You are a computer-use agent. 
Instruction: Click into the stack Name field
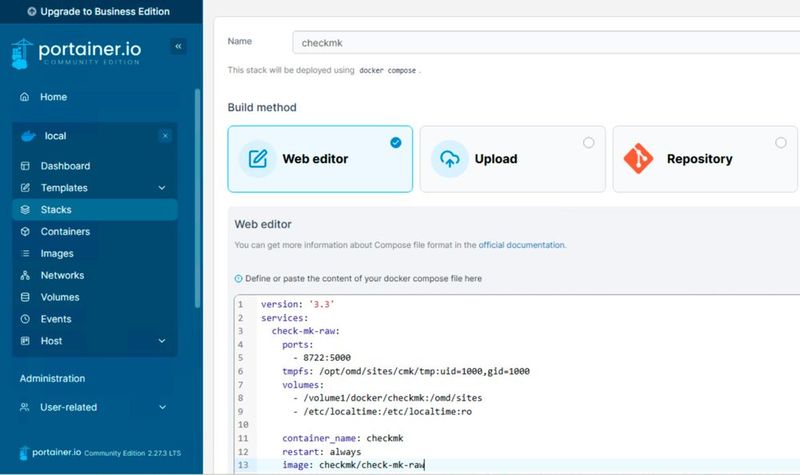coord(545,42)
